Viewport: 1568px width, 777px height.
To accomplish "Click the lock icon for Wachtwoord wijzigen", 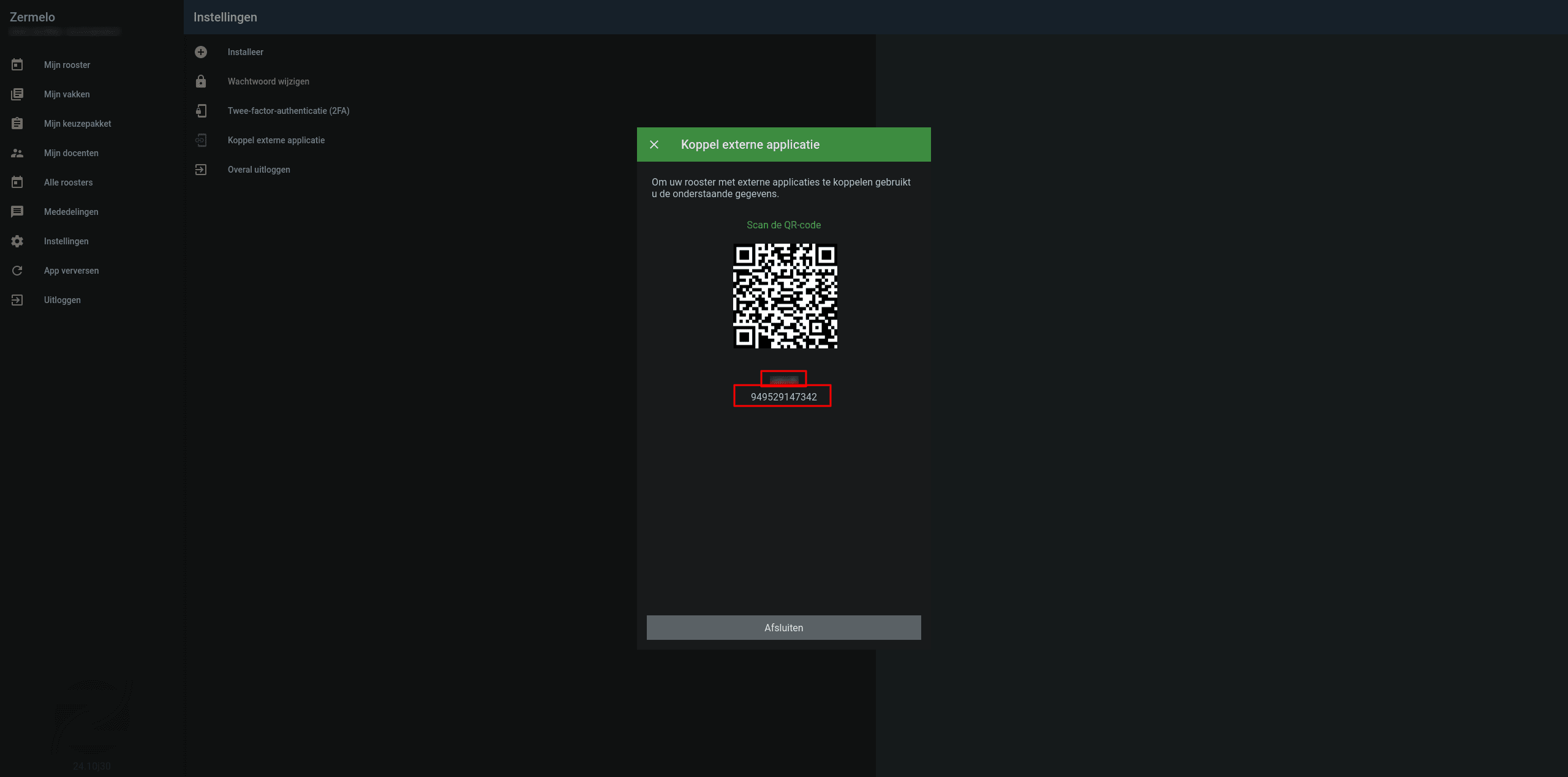I will click(201, 81).
